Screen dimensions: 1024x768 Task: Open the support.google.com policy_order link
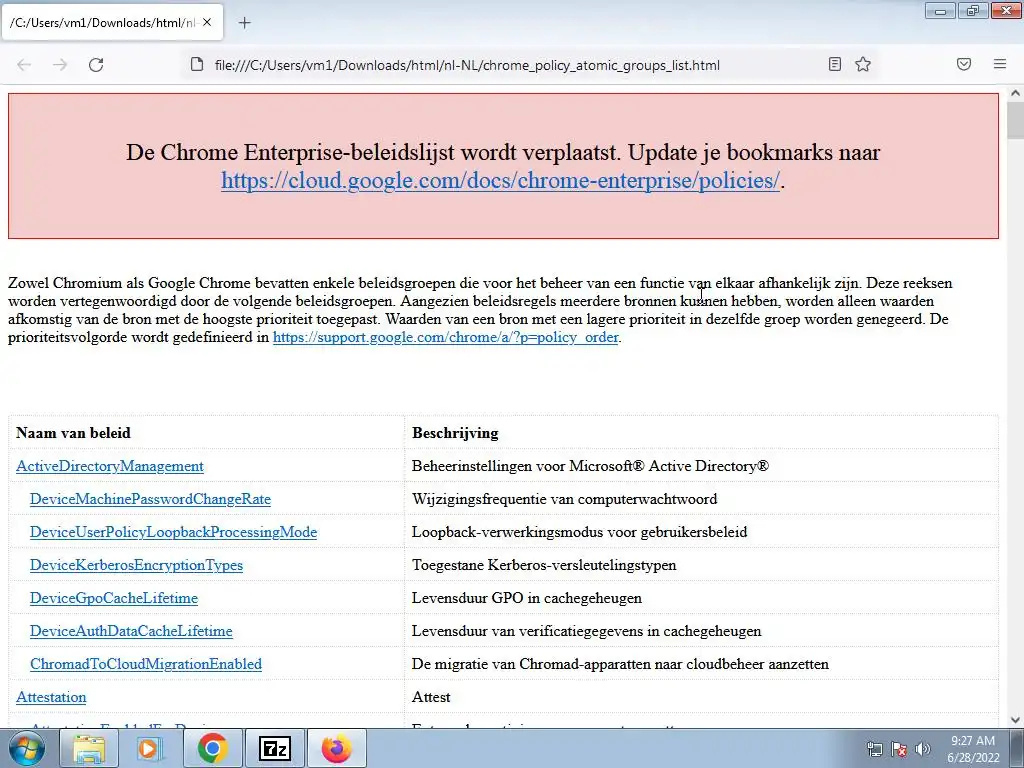pos(445,337)
